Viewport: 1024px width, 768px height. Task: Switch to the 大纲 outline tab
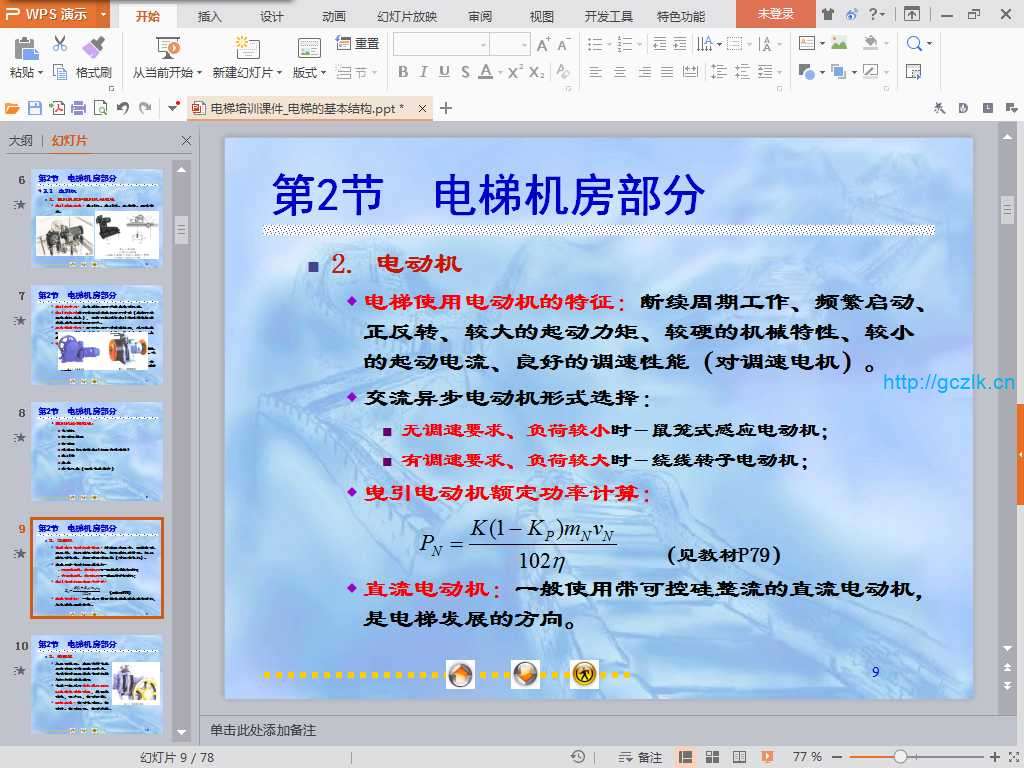point(20,141)
